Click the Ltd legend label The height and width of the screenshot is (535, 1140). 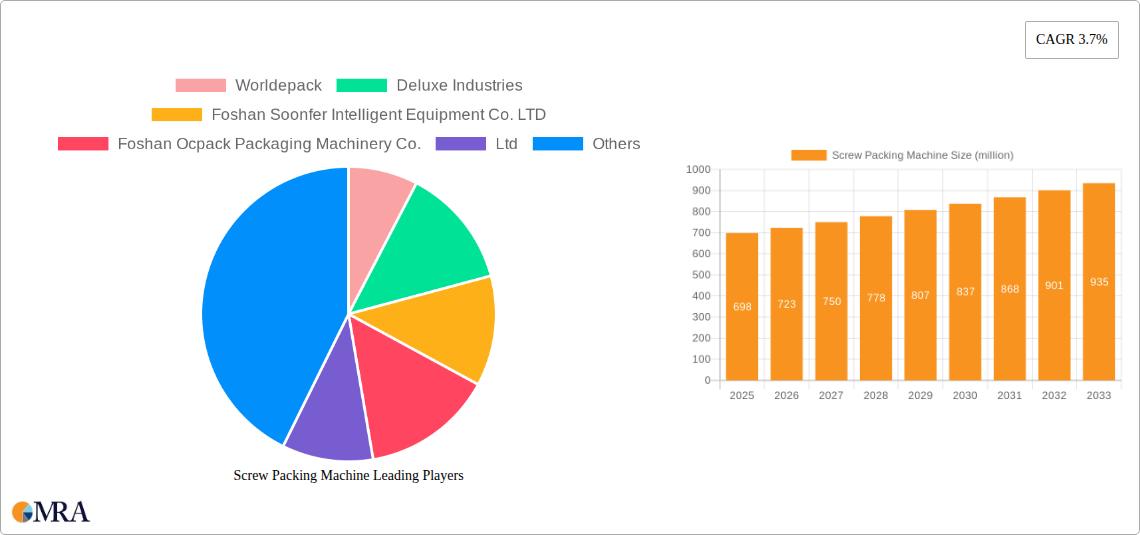[507, 144]
